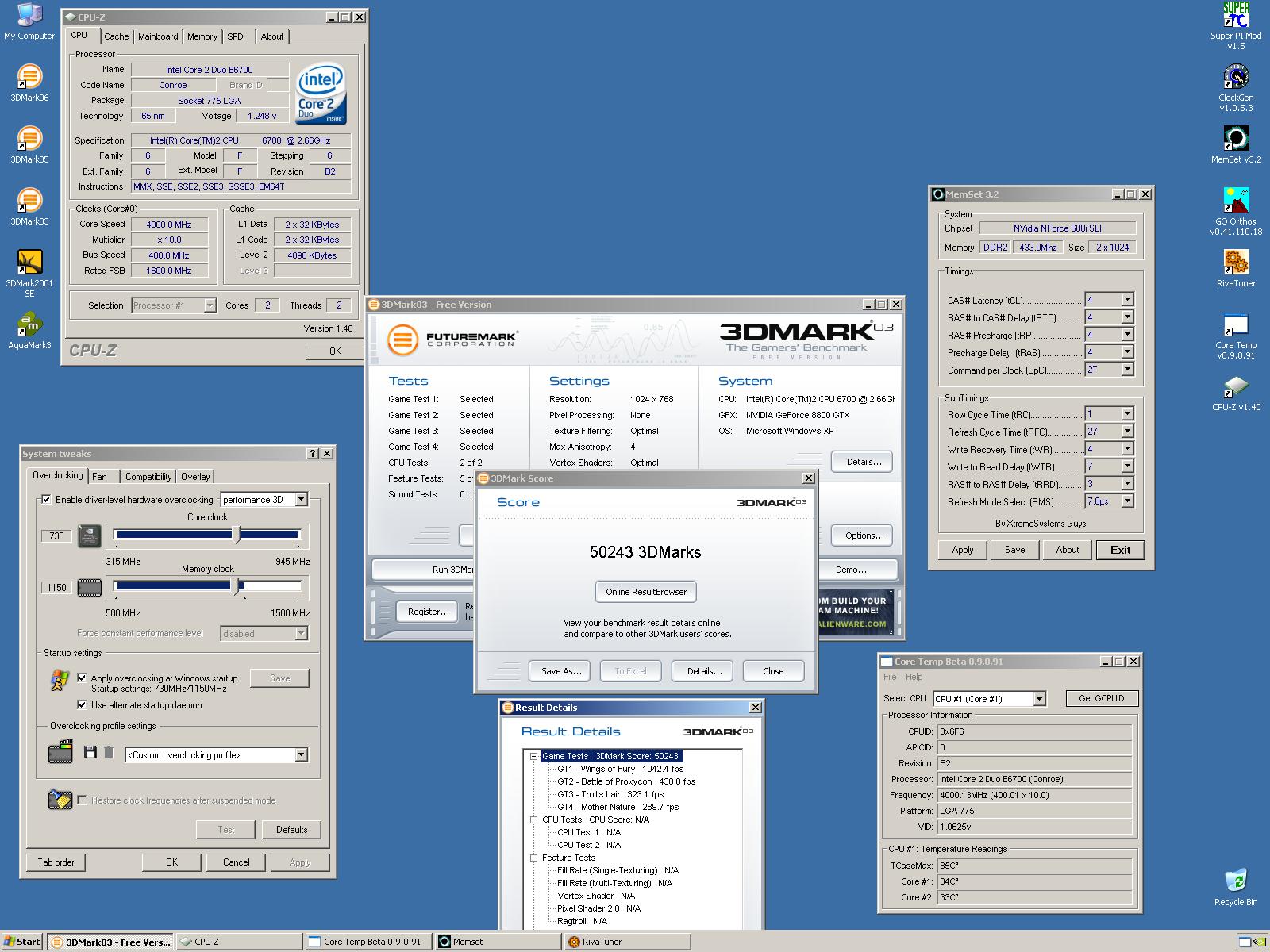The image size is (1270, 952).
Task: Switch to the SPD tab in CPU-Z
Action: (236, 36)
